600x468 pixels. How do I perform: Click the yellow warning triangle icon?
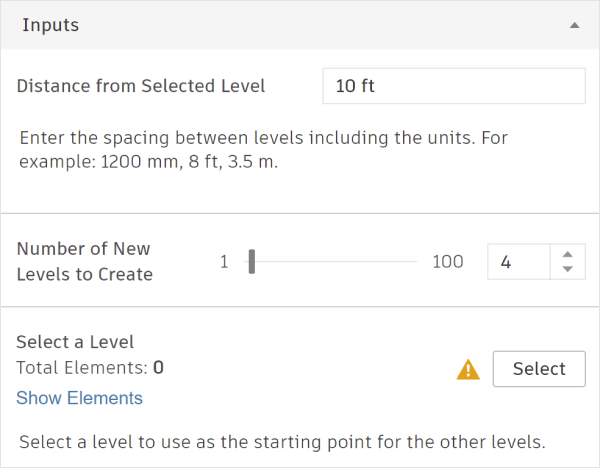coord(467,369)
